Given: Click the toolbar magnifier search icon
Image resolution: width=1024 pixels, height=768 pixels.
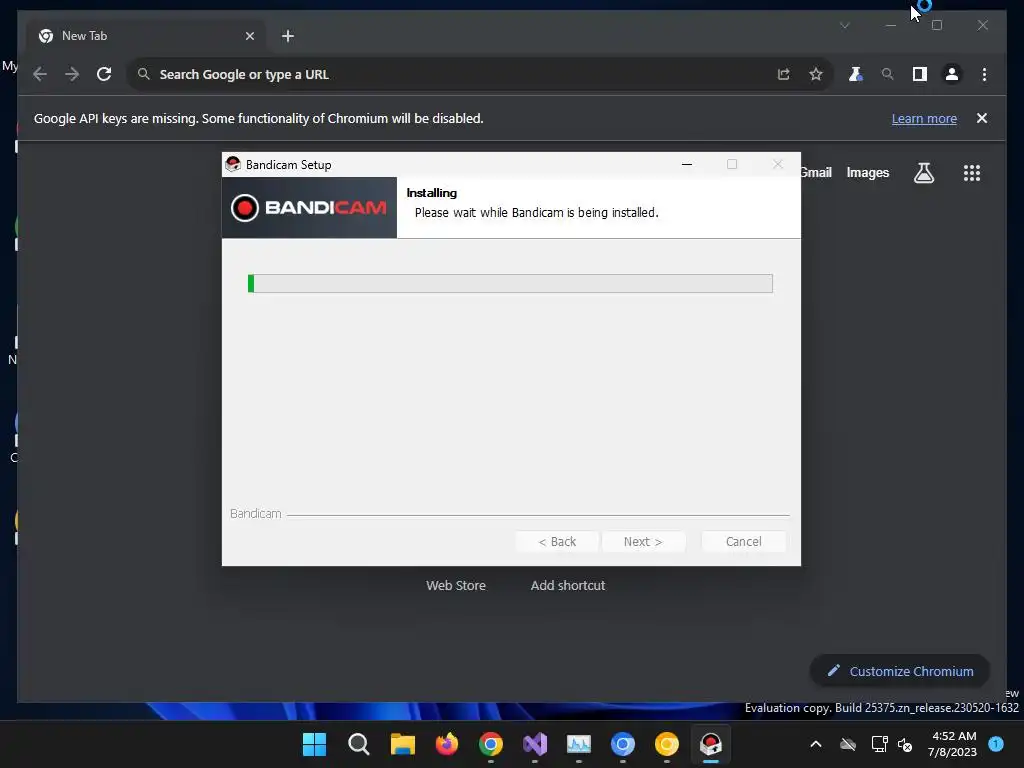Looking at the screenshot, I should [x=888, y=74].
